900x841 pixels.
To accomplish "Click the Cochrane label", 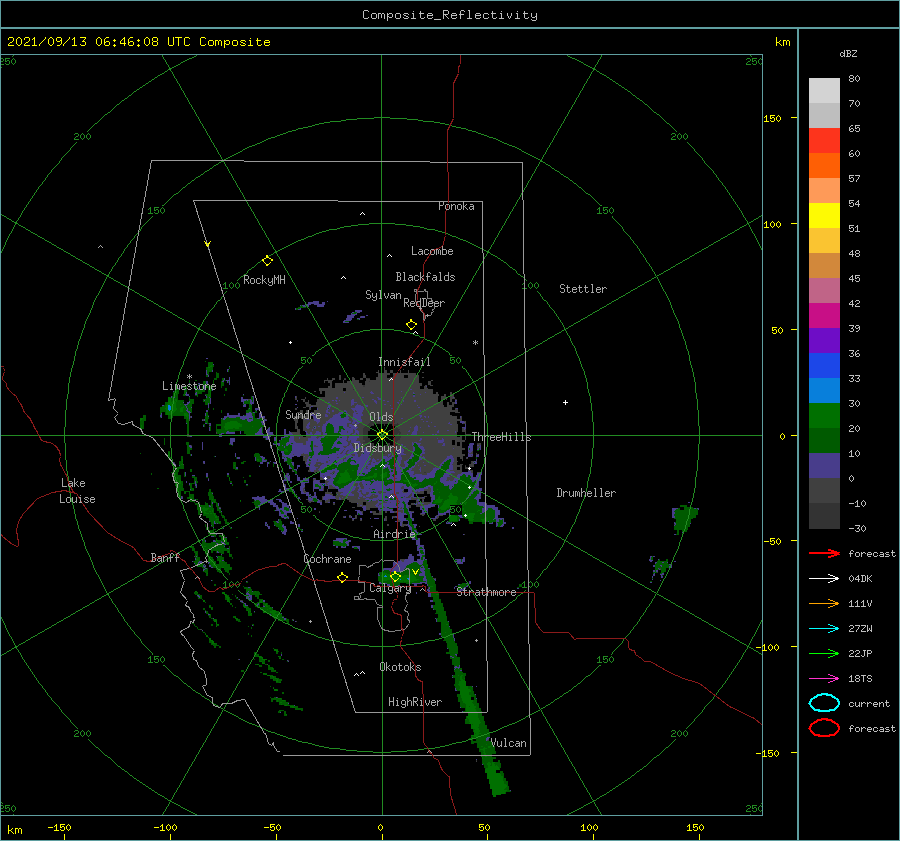I will coord(327,559).
